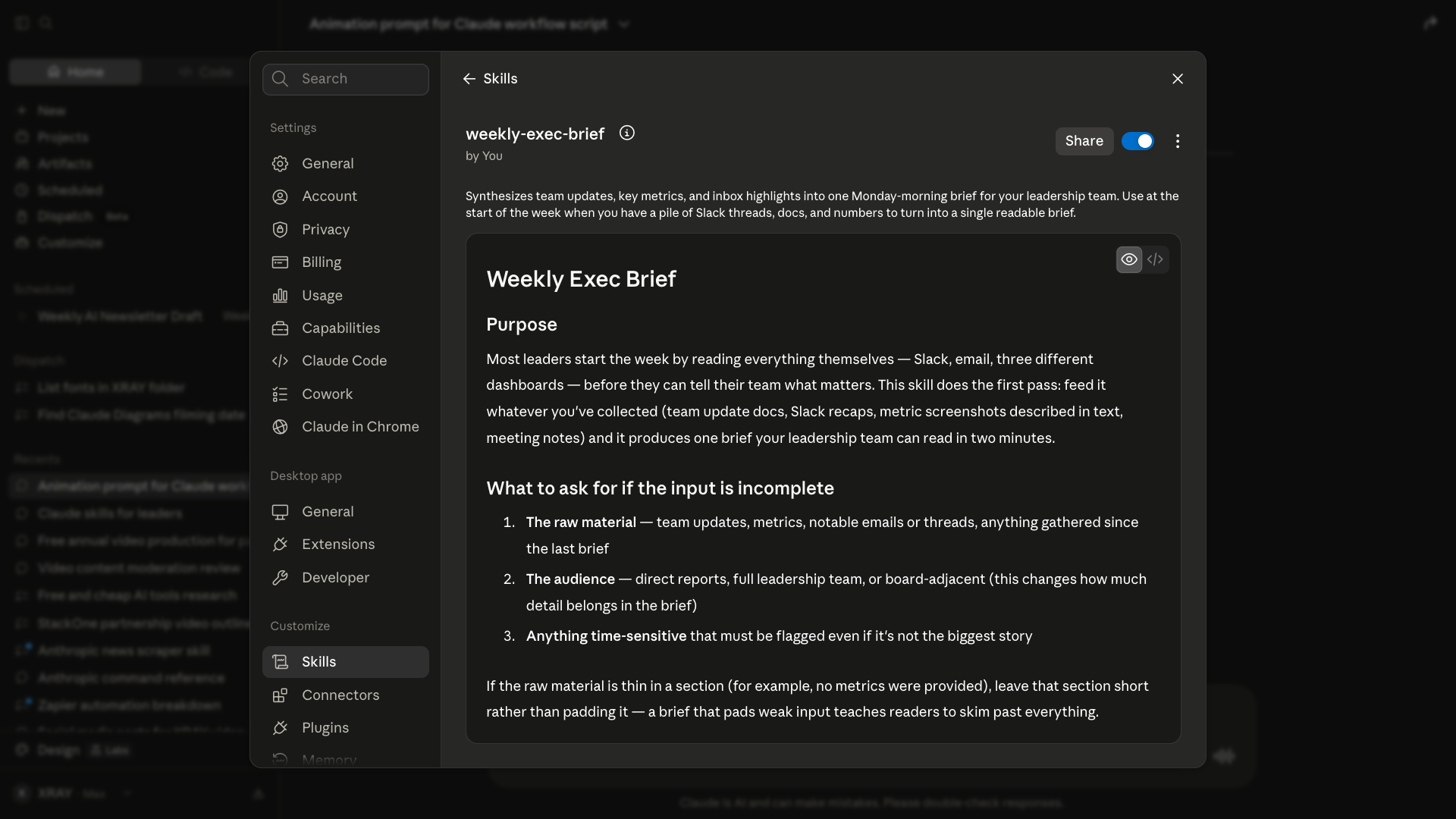Image resolution: width=1456 pixels, height=819 pixels.
Task: Open General under the Settings section
Action: tap(346, 164)
